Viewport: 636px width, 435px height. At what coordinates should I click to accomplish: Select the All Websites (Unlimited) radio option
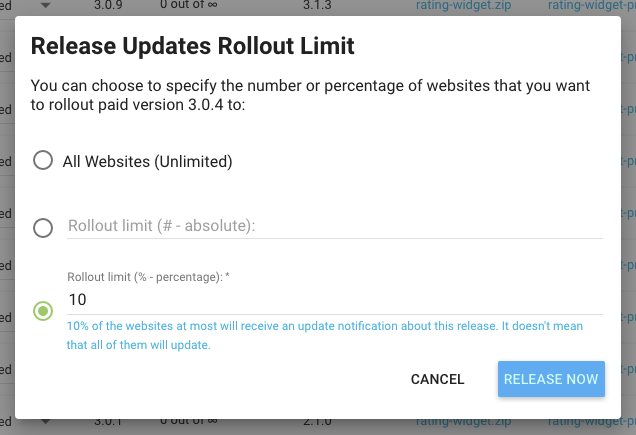tap(43, 161)
